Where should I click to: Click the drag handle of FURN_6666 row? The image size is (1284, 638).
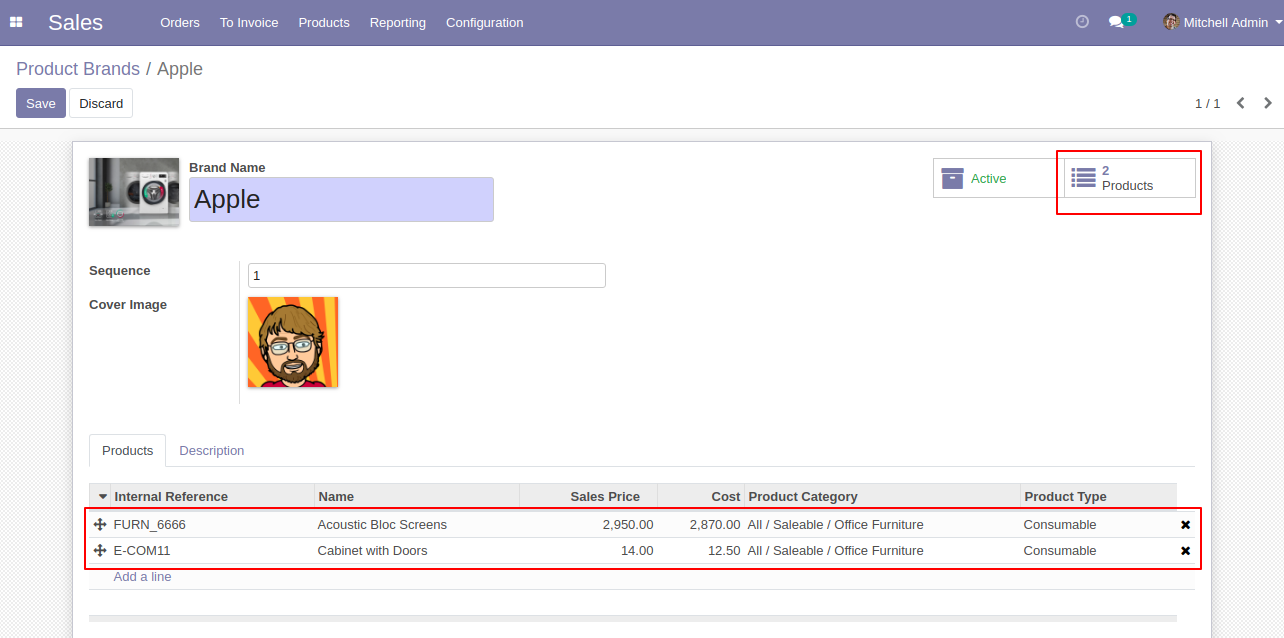pos(100,524)
